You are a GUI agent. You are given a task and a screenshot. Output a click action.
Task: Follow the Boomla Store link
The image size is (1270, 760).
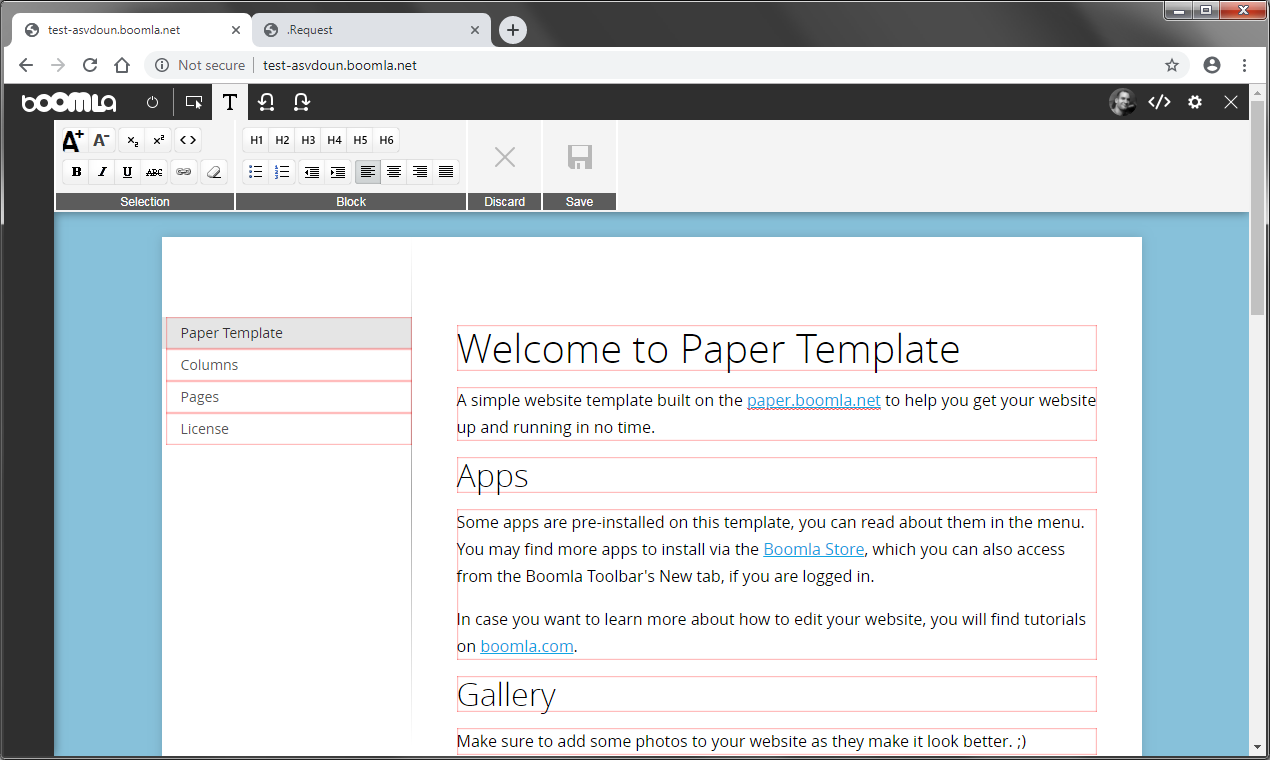[x=813, y=549]
